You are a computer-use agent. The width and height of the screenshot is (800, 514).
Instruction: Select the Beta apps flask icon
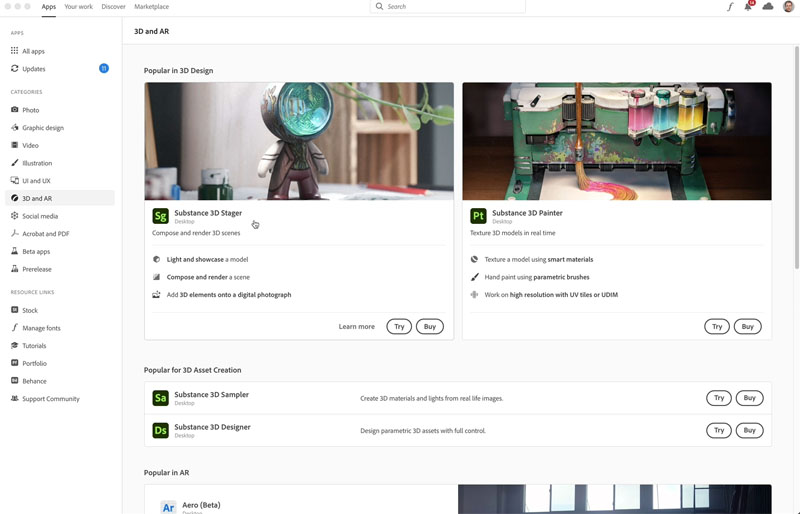[14, 251]
